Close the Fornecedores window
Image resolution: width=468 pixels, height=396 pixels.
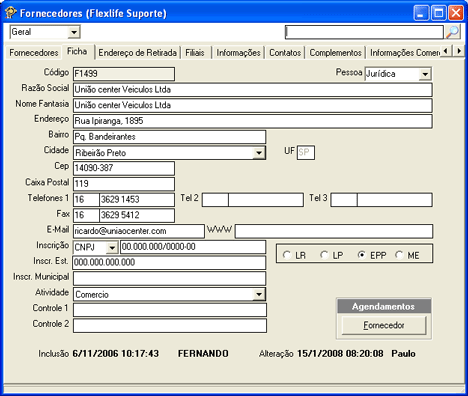(x=456, y=13)
